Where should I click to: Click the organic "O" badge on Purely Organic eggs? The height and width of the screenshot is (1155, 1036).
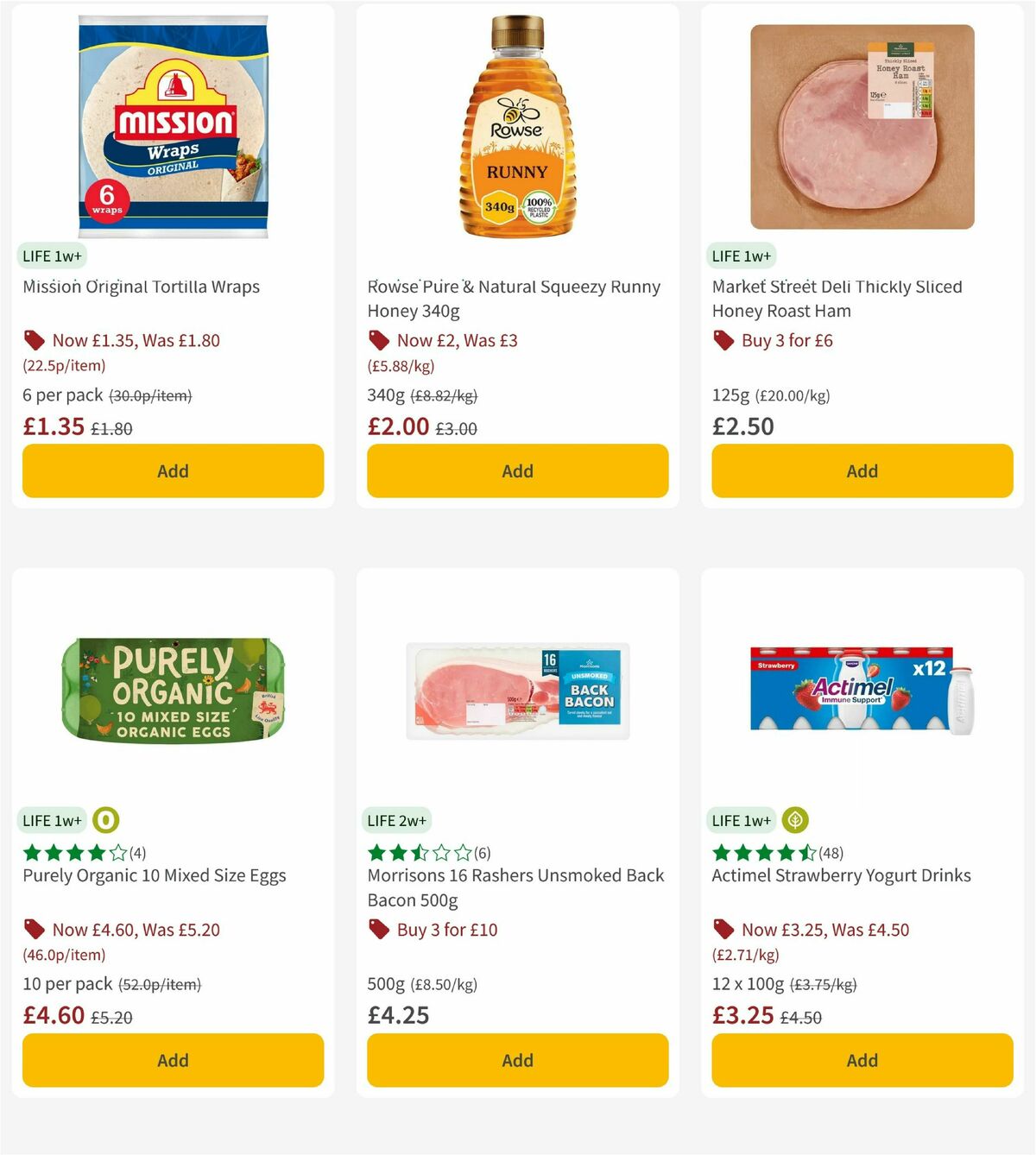[x=105, y=820]
